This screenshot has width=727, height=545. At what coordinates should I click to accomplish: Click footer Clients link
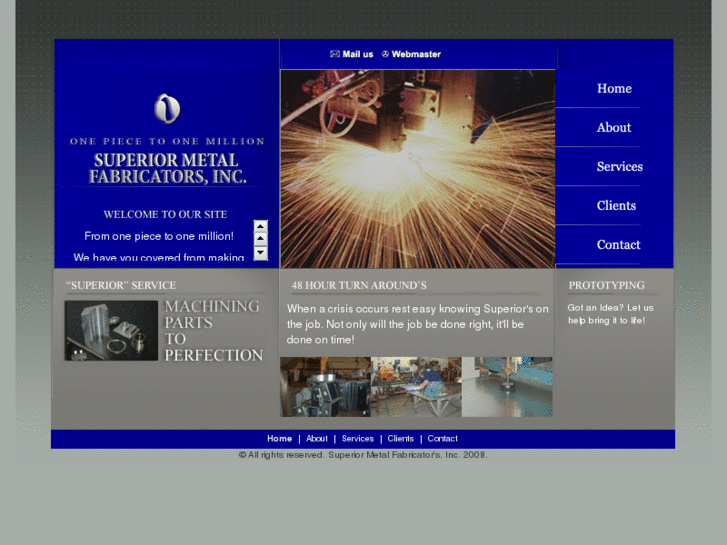[x=401, y=439]
